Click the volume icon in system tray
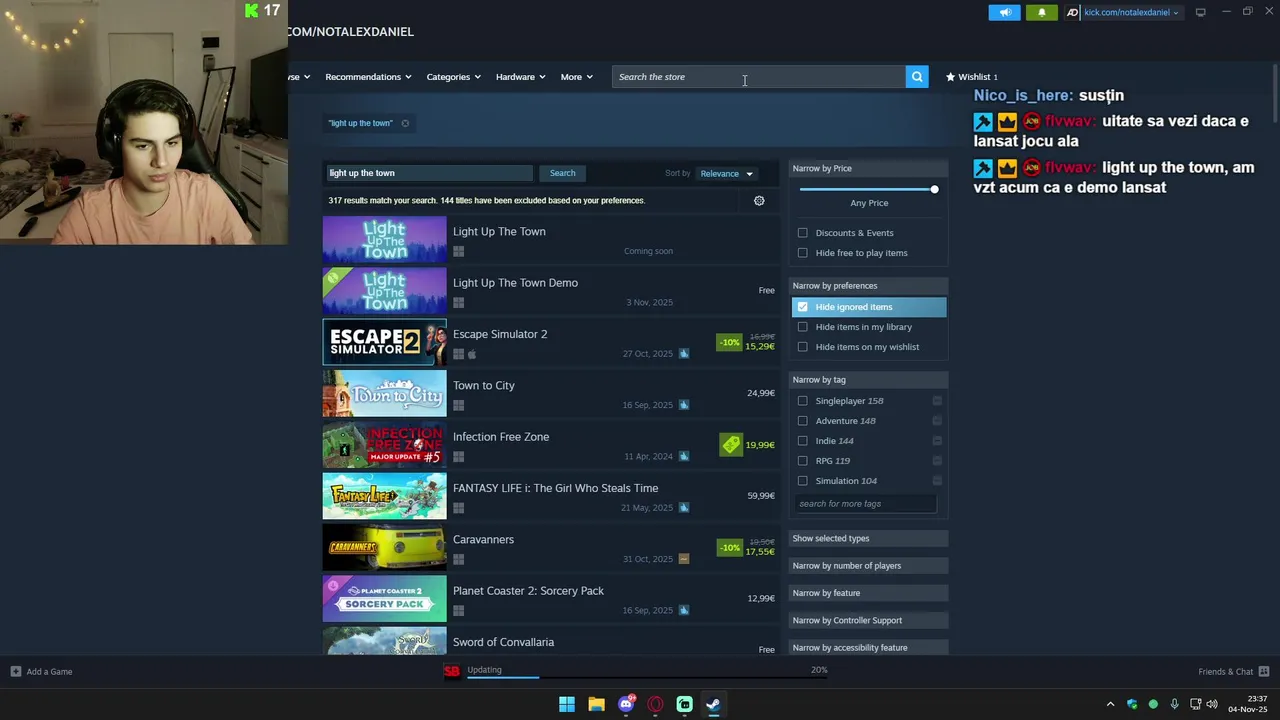1280x720 pixels. tap(1212, 704)
